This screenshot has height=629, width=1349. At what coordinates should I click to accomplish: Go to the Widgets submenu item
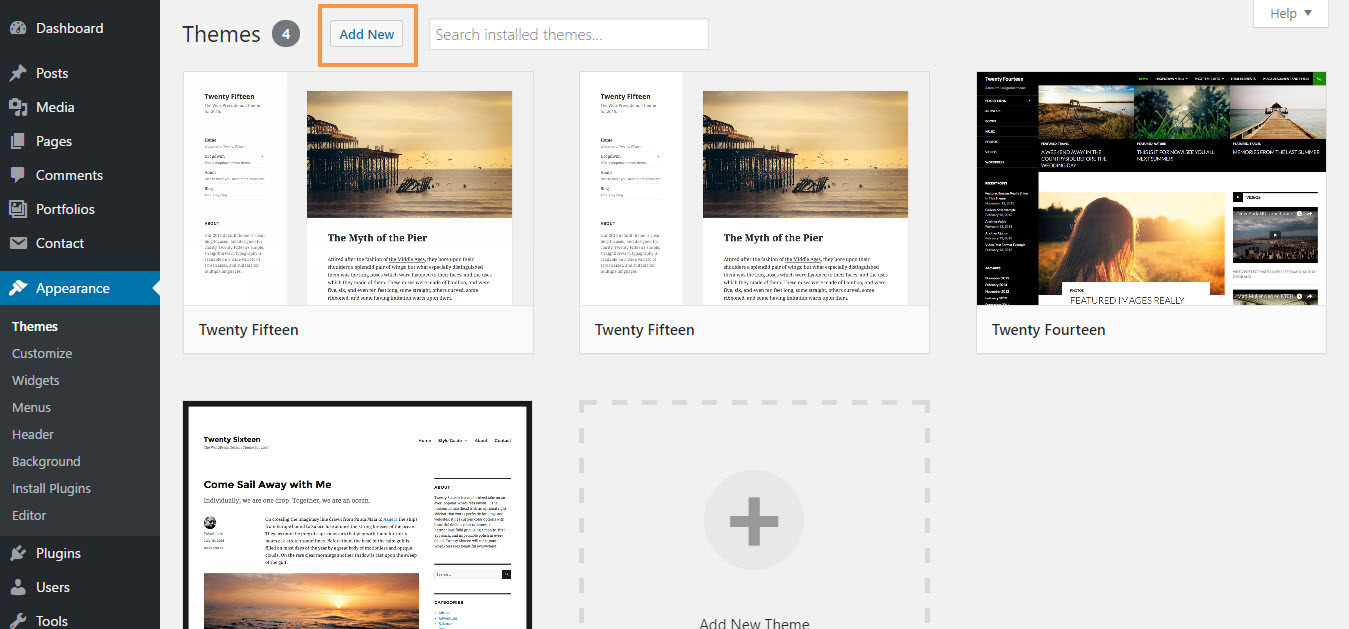click(x=36, y=380)
